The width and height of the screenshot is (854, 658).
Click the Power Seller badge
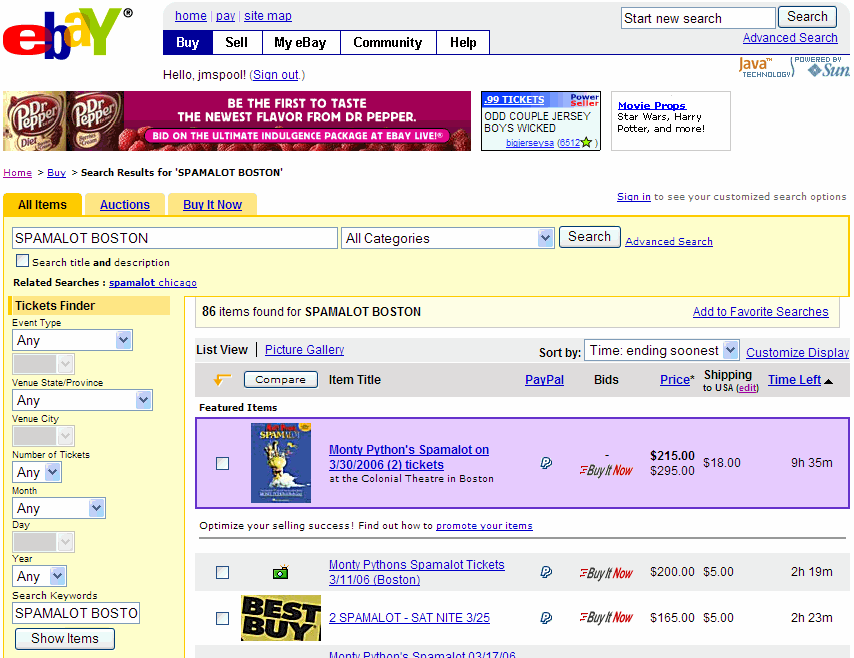click(584, 100)
